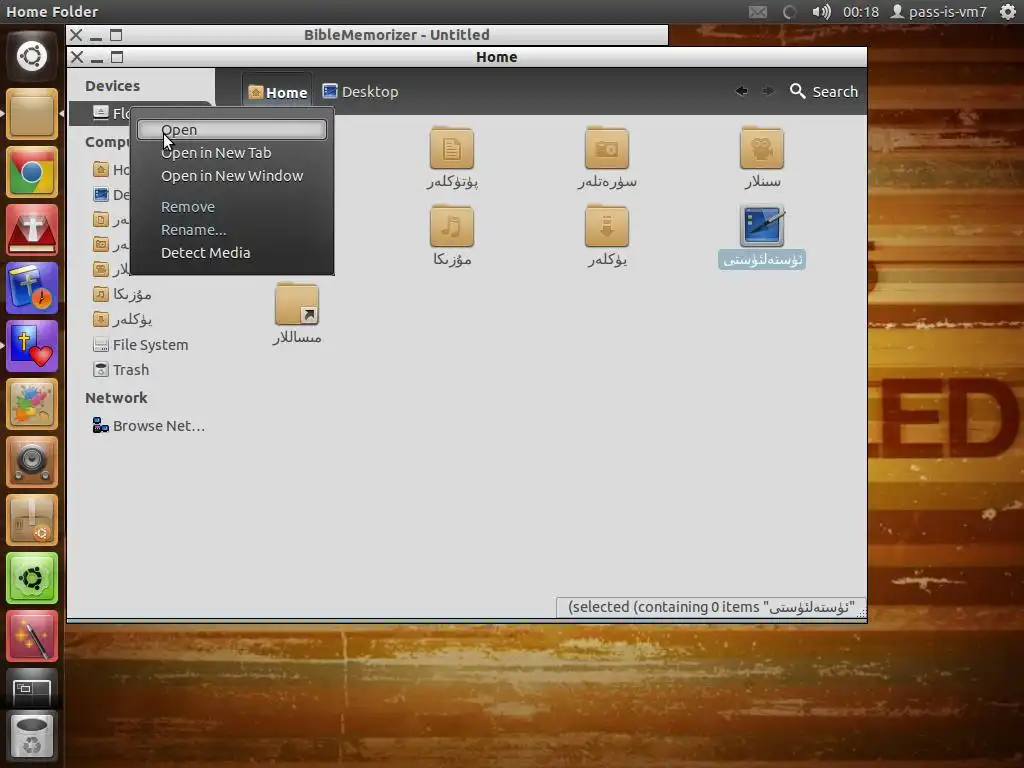This screenshot has width=1024, height=768.
Task: Open the Trash bin in dock
Action: (31, 735)
